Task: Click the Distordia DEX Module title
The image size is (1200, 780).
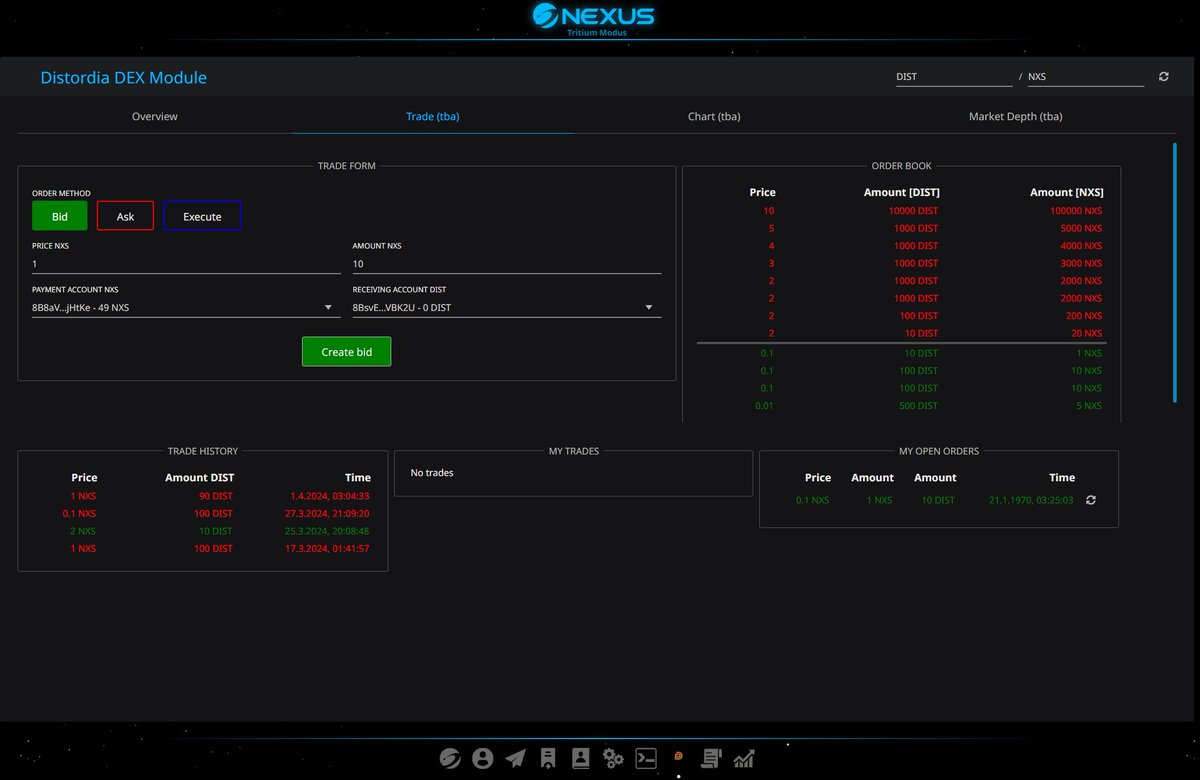Action: [x=124, y=77]
